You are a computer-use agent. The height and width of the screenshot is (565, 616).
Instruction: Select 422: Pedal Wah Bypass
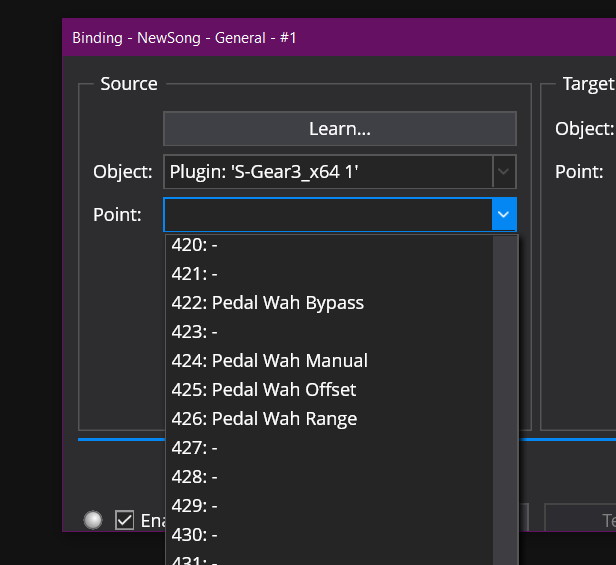tap(329, 303)
